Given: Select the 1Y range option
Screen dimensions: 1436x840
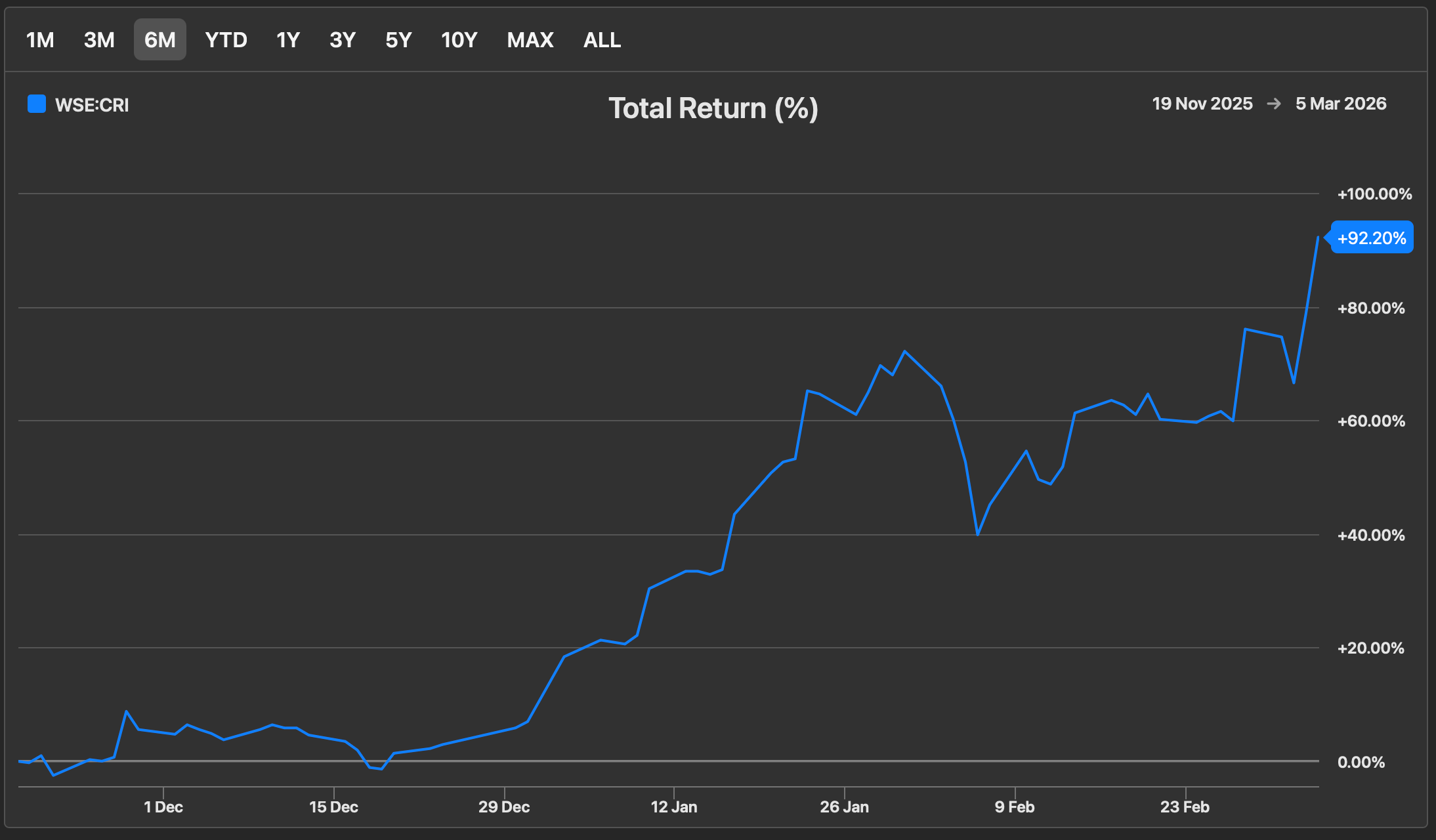Looking at the screenshot, I should point(287,40).
